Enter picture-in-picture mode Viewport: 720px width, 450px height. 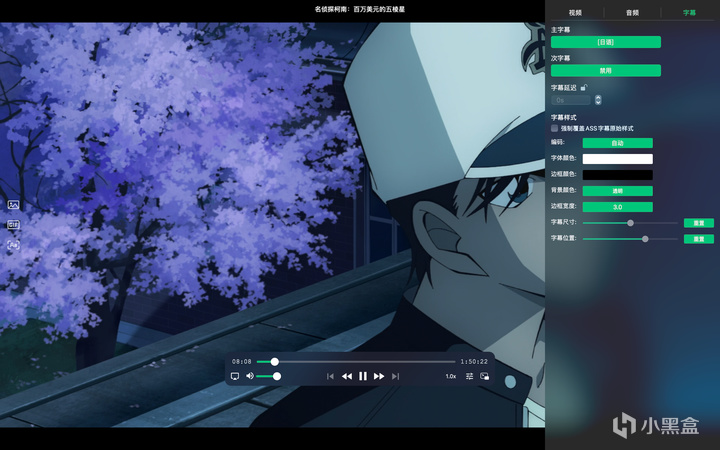484,377
